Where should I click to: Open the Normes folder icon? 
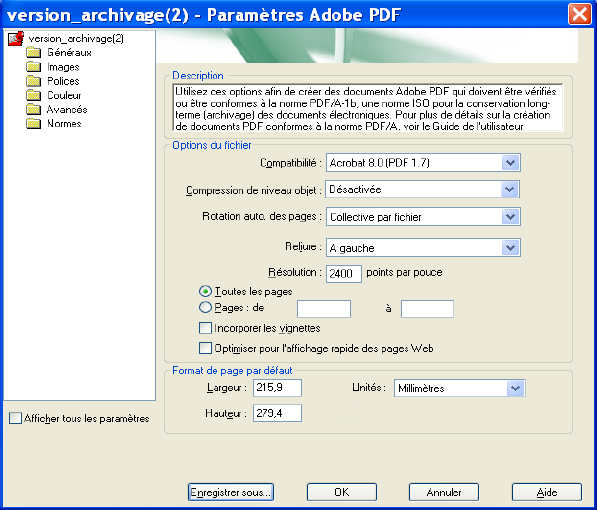pos(34,123)
